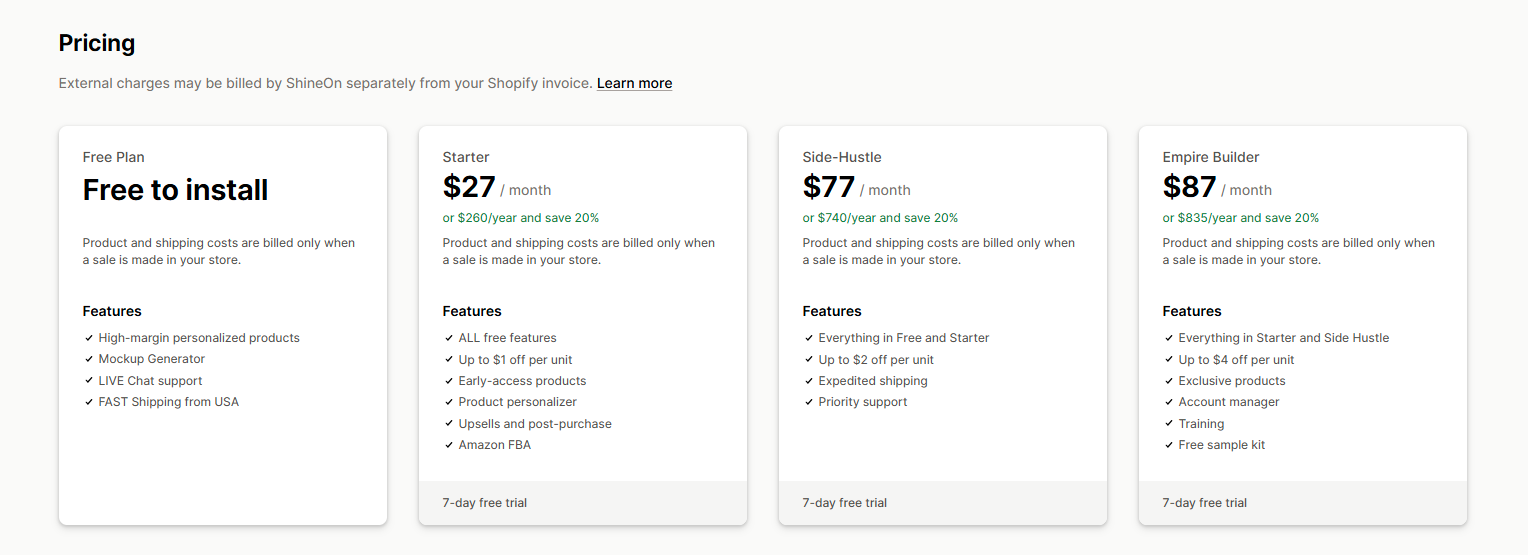Click checkmark beside Account manager
Screen dimensions: 1528x555
pos(1169,402)
